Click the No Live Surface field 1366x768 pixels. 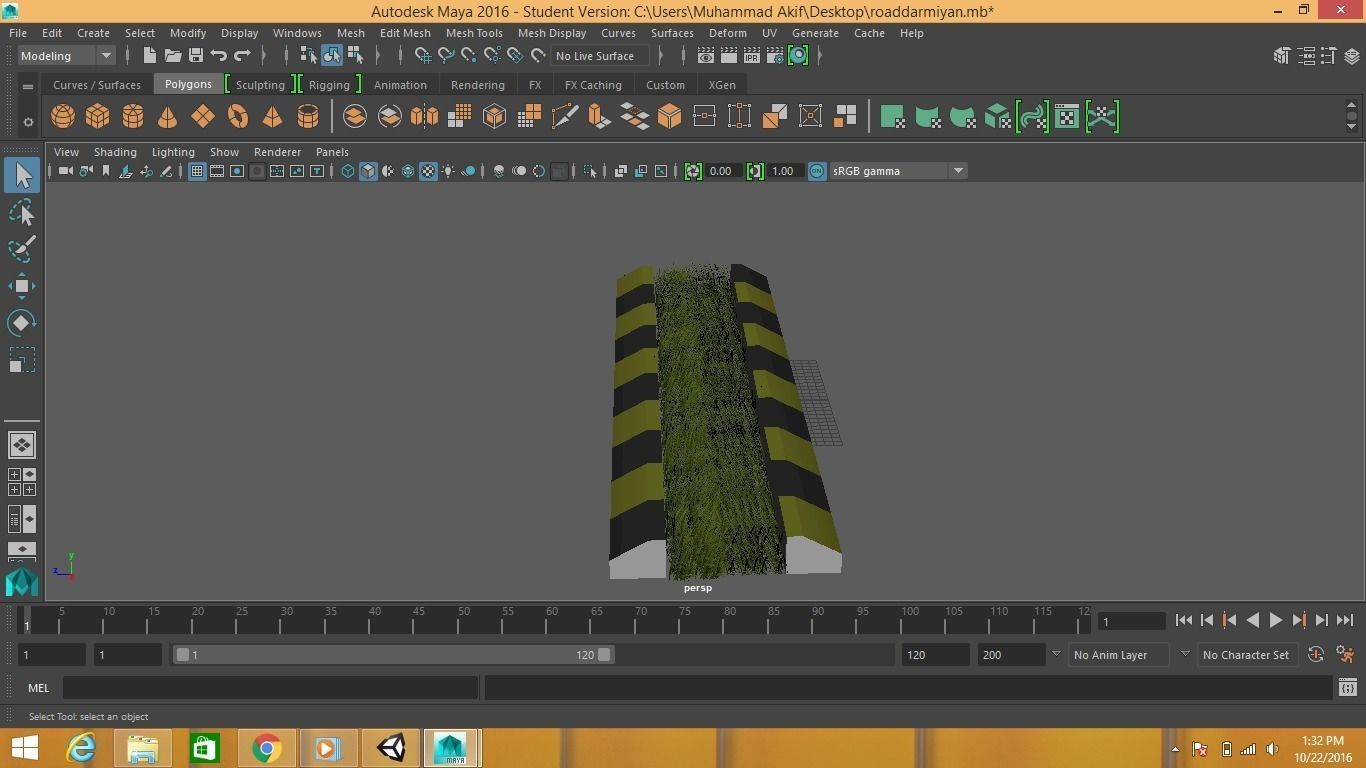pyautogui.click(x=600, y=56)
